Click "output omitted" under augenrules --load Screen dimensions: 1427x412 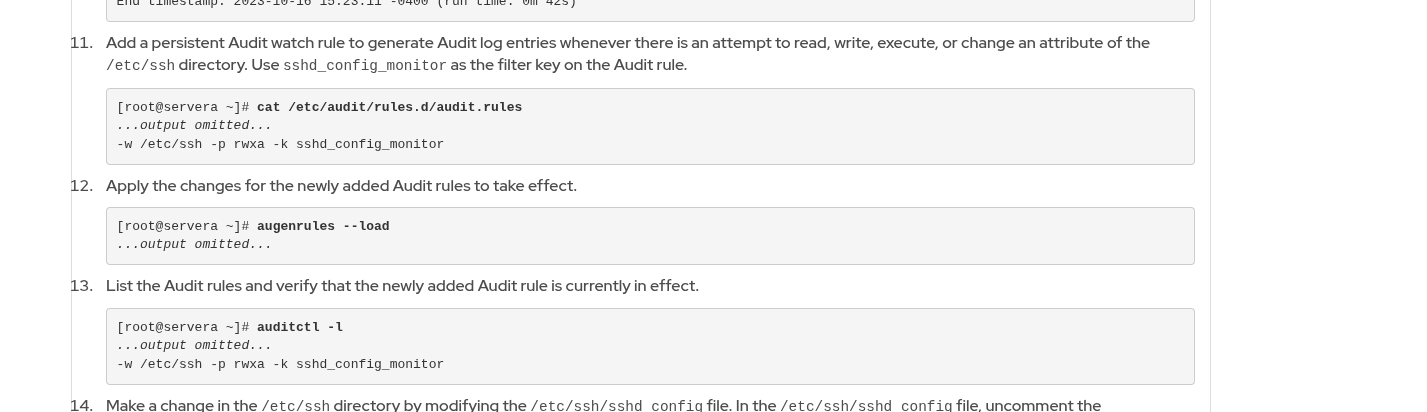click(x=194, y=244)
